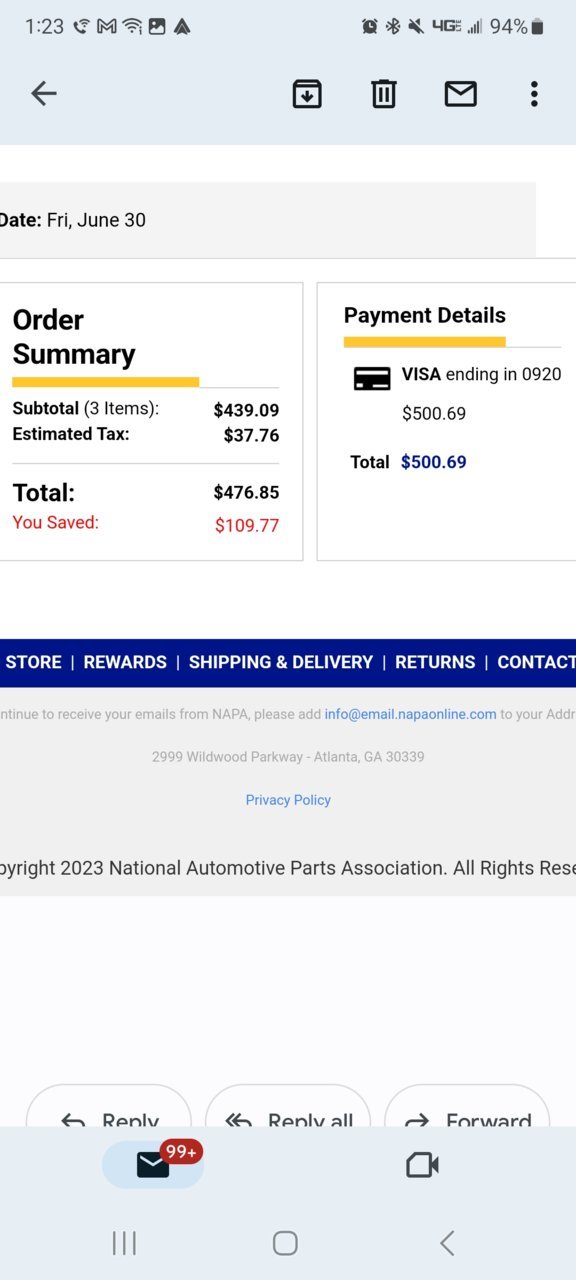Tap the Android back navigation chevron
The image size is (576, 1280).
[447, 1243]
